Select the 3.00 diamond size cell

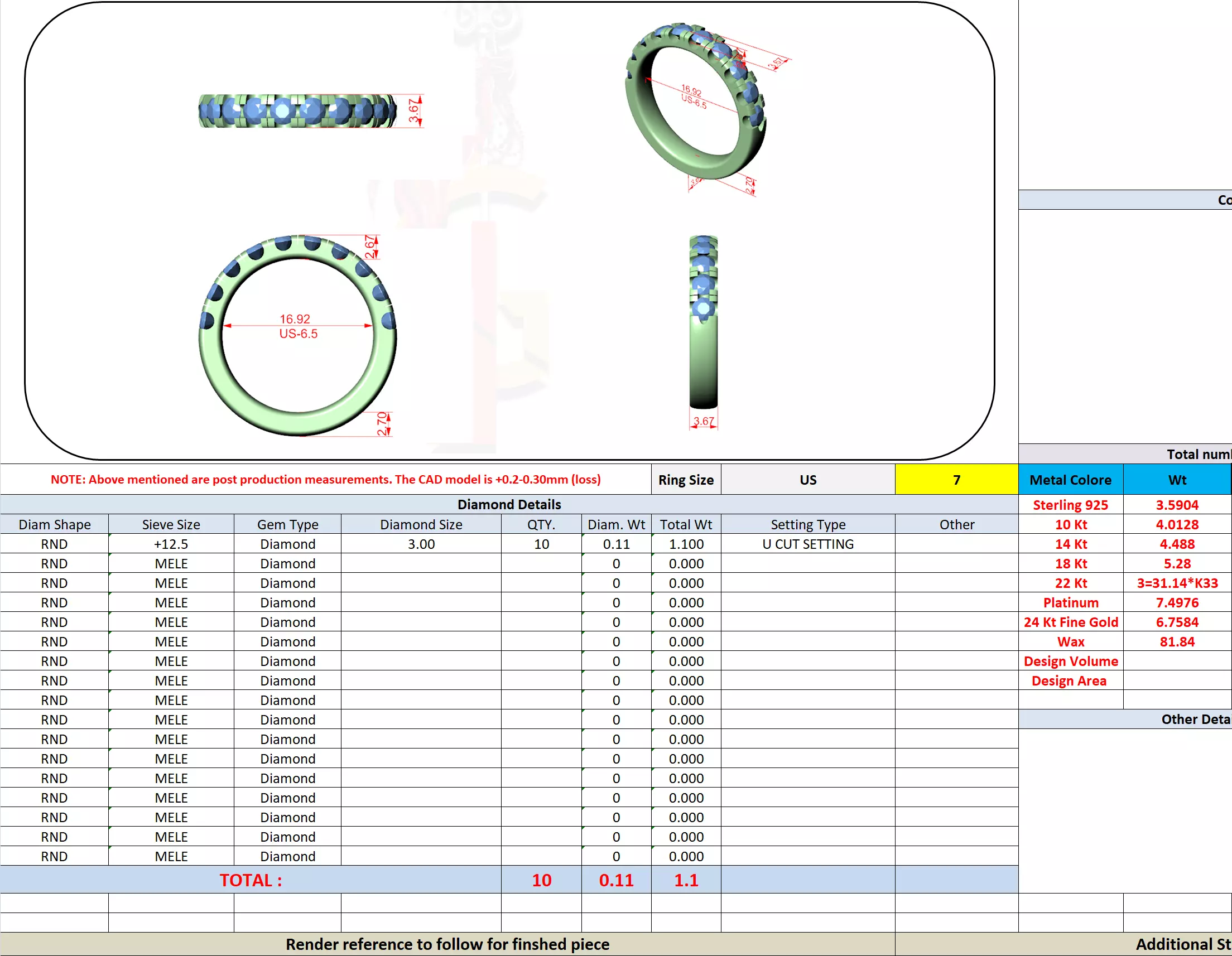421,544
